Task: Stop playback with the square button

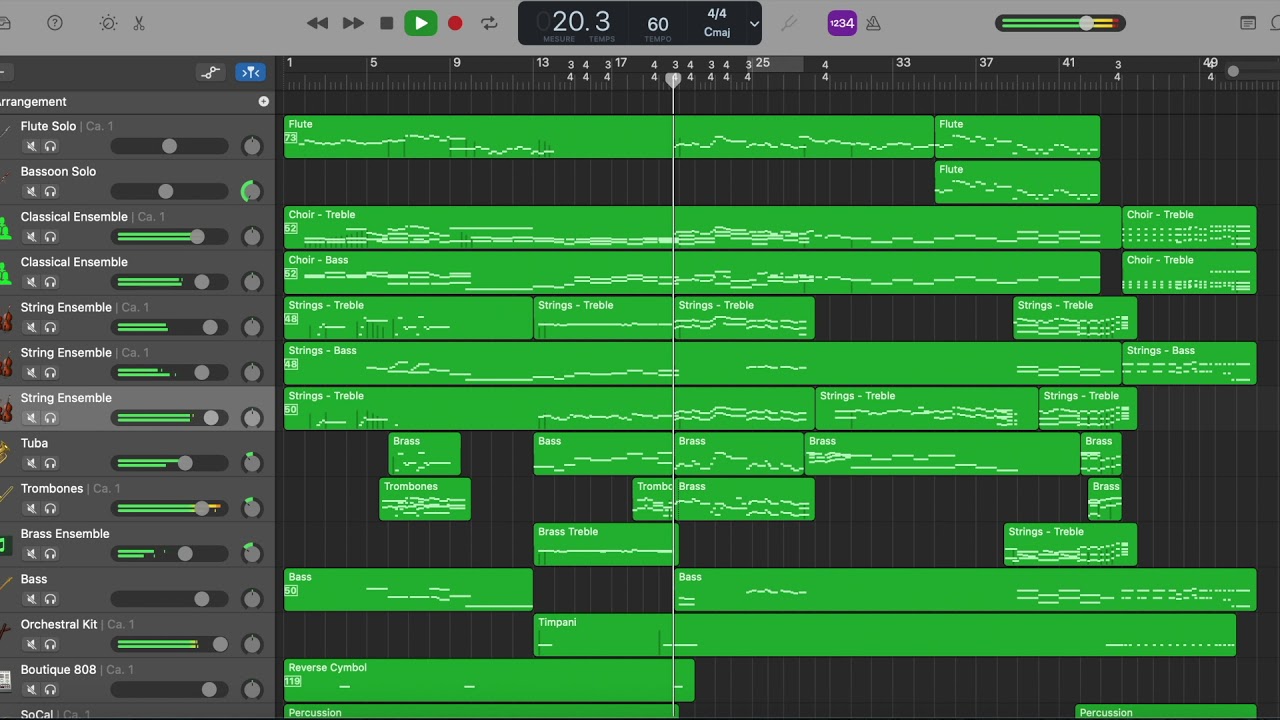Action: pos(386,23)
